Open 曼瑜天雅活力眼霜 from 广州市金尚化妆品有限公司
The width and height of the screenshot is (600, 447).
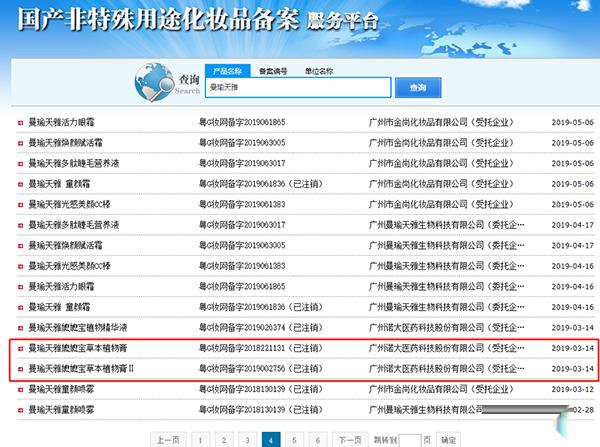(x=61, y=122)
